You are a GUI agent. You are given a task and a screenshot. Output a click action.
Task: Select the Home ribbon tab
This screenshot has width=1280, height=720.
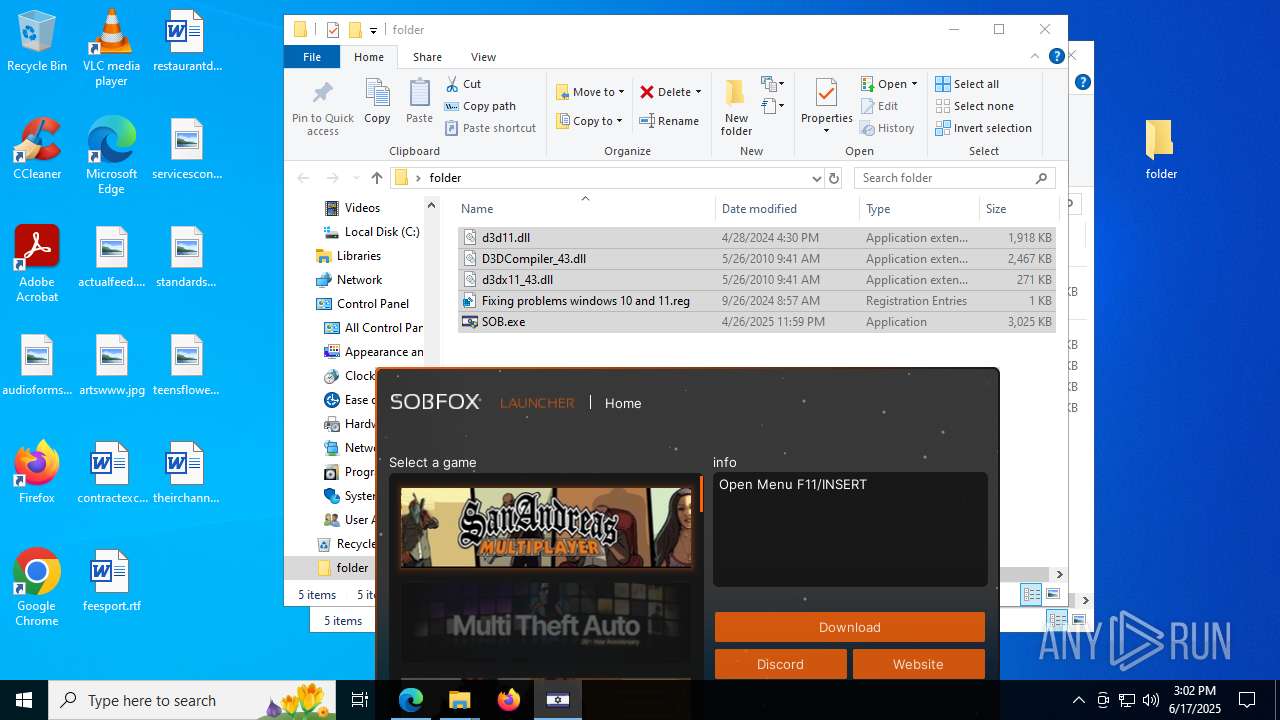click(x=369, y=57)
